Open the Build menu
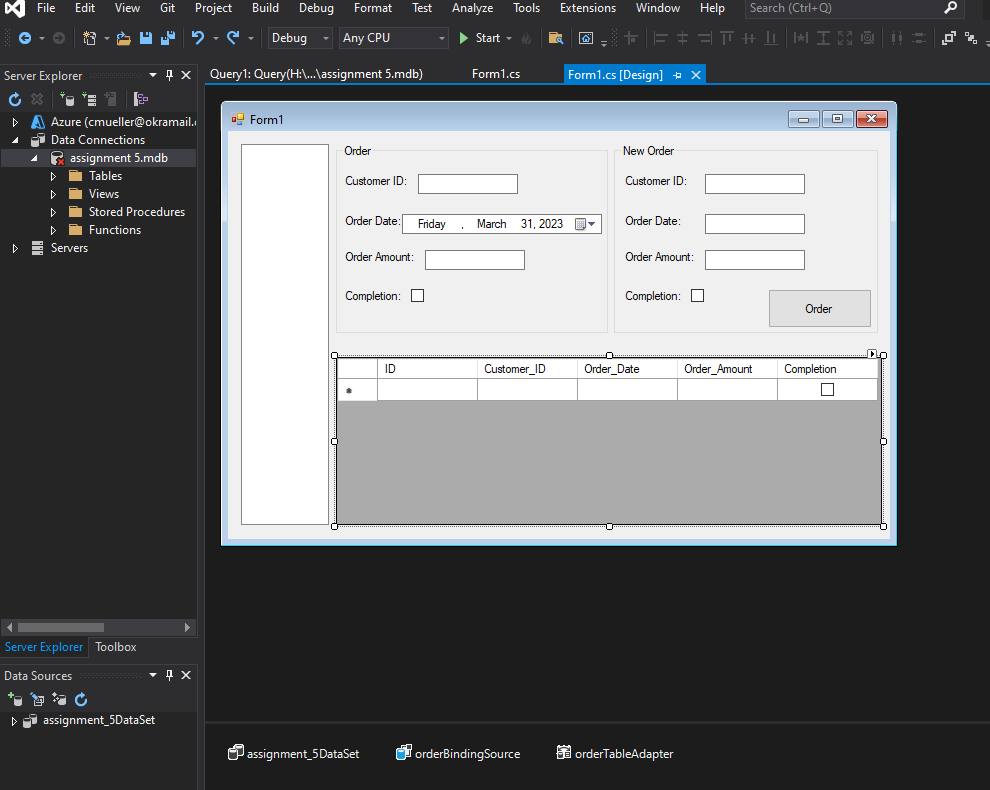The width and height of the screenshot is (990, 790). (x=265, y=8)
